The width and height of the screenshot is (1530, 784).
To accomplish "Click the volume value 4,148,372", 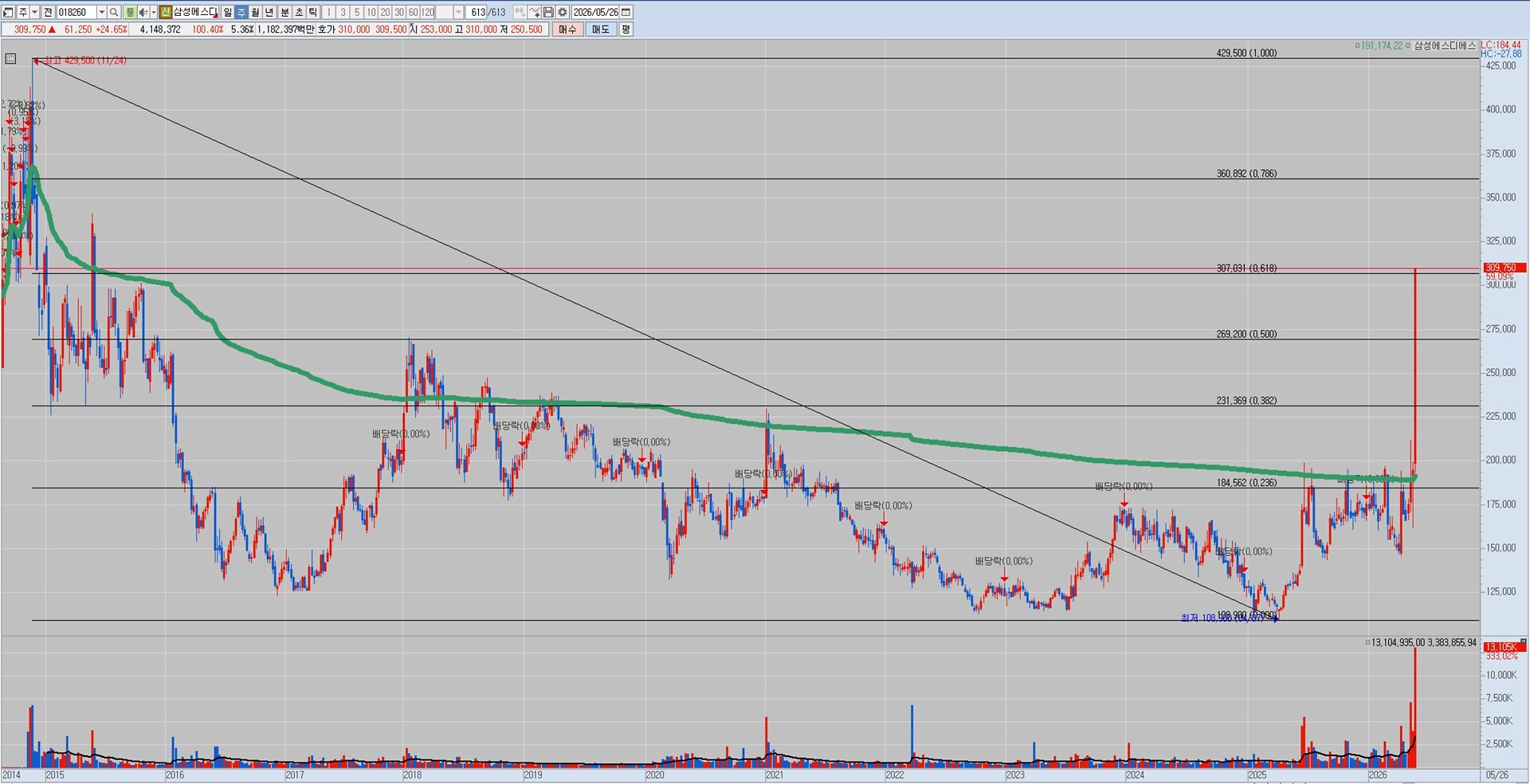I will coord(160,29).
